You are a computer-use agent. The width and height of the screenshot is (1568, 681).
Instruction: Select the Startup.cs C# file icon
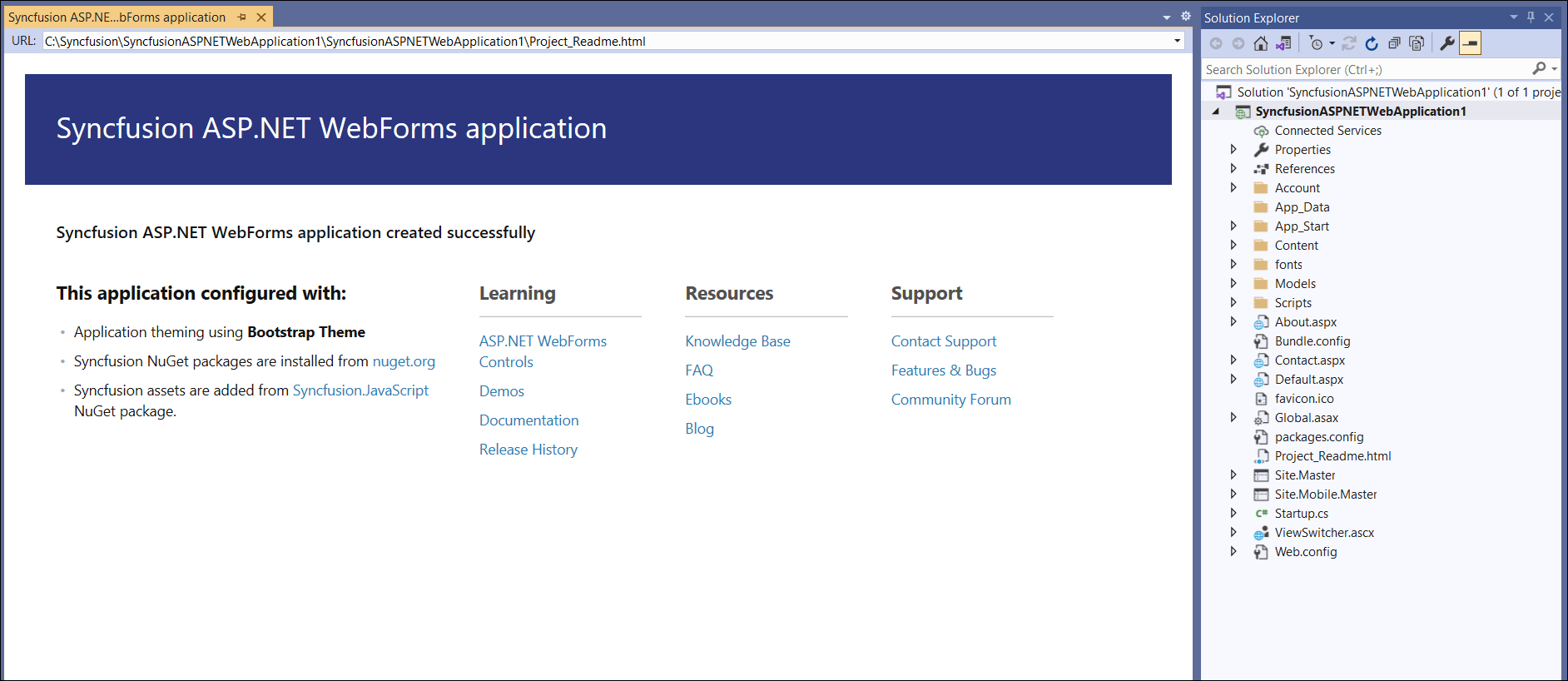pos(1261,514)
